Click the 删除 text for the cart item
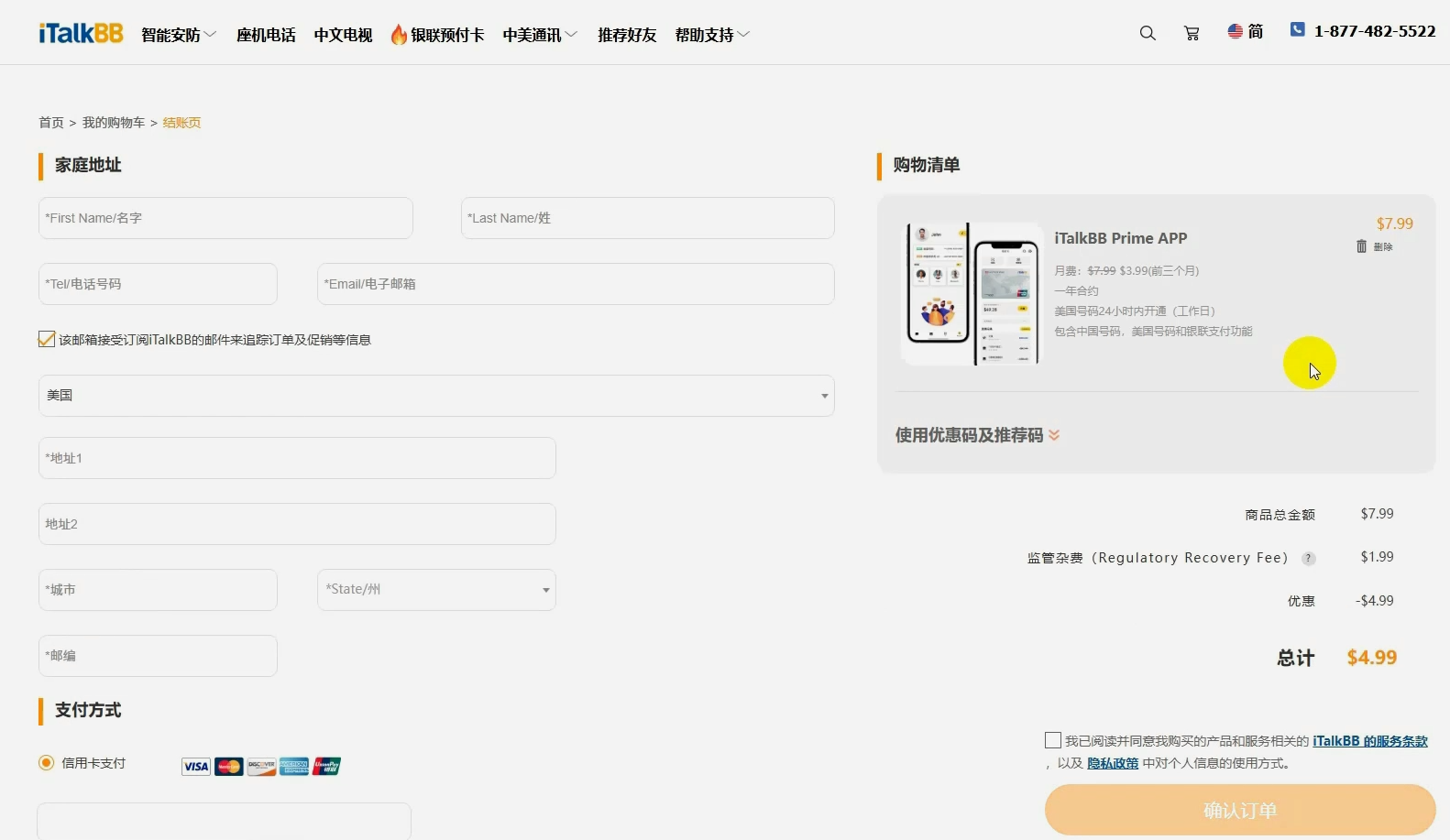 [x=1383, y=246]
